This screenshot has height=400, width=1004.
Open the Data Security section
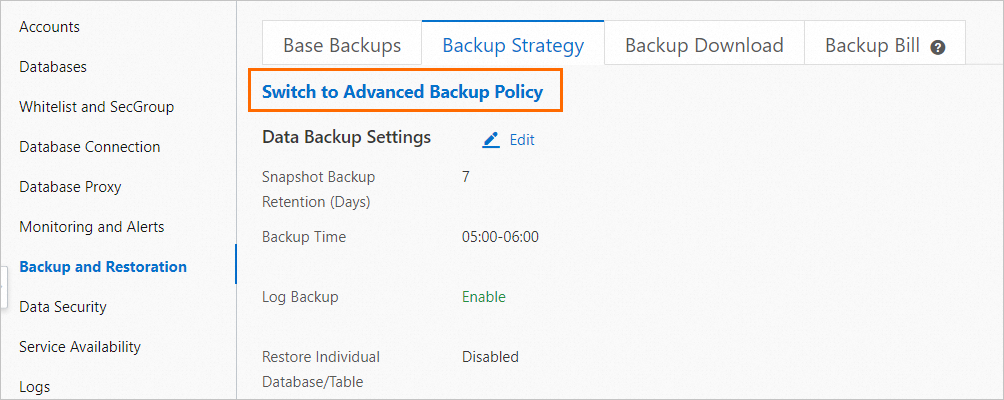click(63, 307)
